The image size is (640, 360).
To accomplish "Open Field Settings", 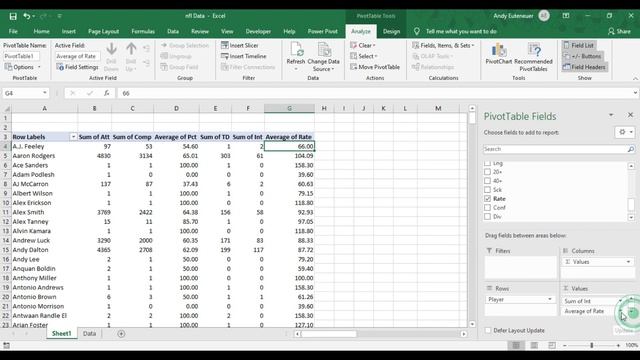I will [x=78, y=67].
